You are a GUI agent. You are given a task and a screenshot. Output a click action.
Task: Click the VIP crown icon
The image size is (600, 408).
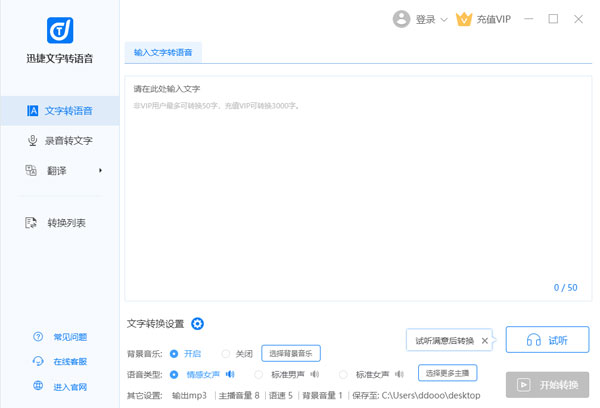coord(463,18)
